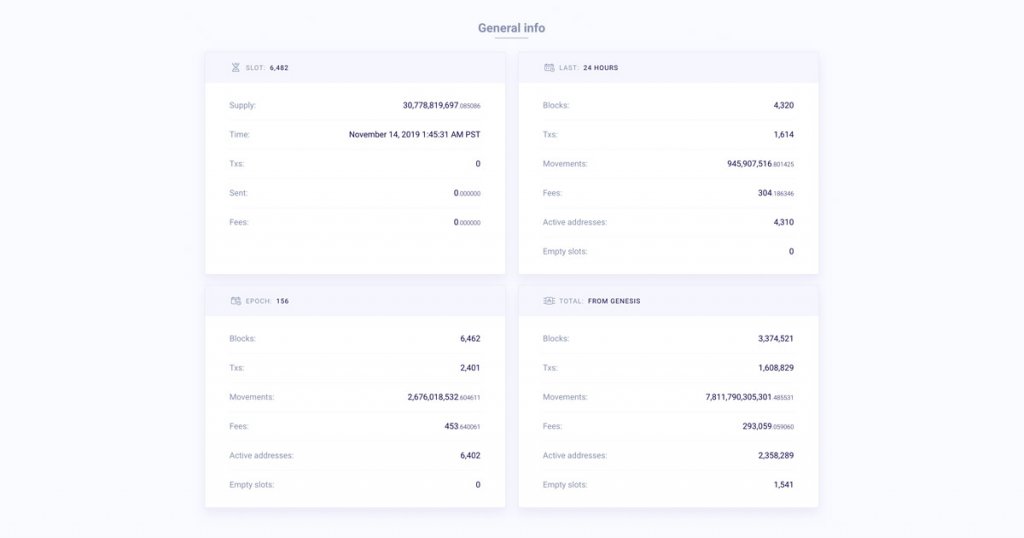Select the slot number 6,482
Screen dimensions: 1024x538
click(279, 68)
